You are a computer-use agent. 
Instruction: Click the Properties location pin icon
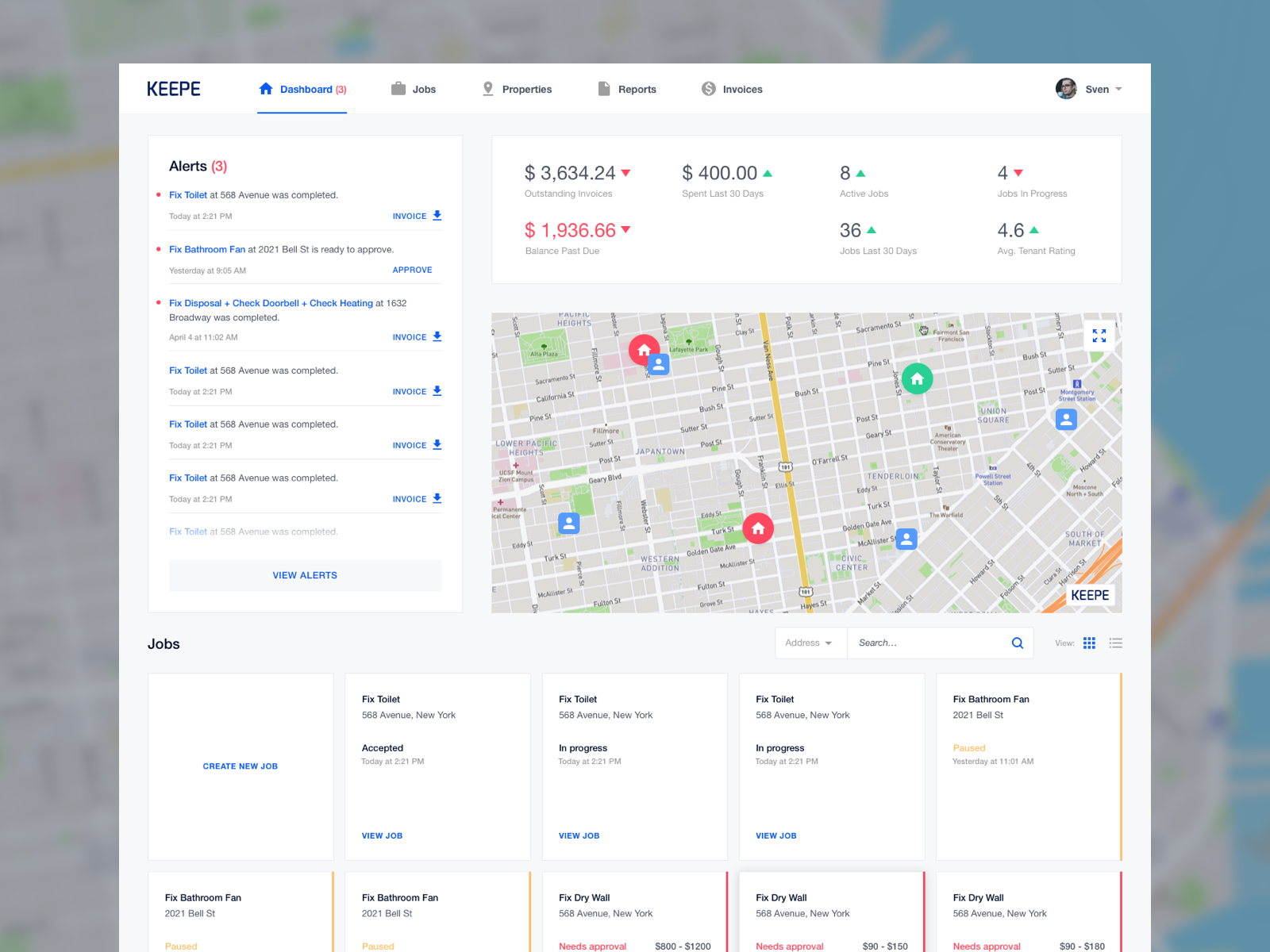click(x=488, y=89)
